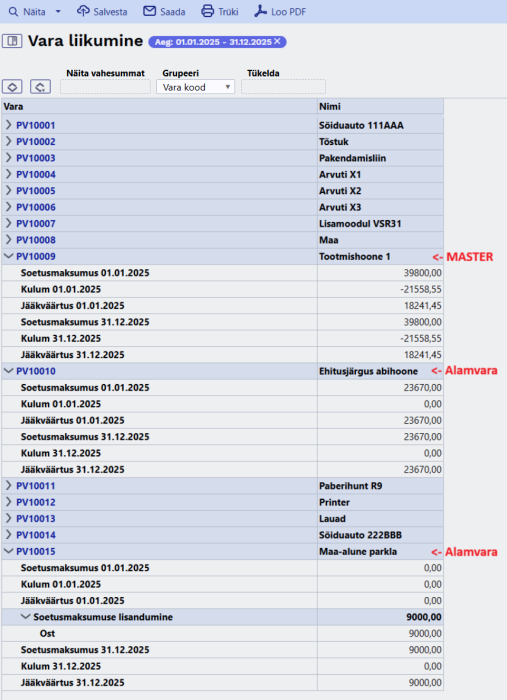Click the -21558,55 value for Kulum 01.01.2025

(421, 289)
